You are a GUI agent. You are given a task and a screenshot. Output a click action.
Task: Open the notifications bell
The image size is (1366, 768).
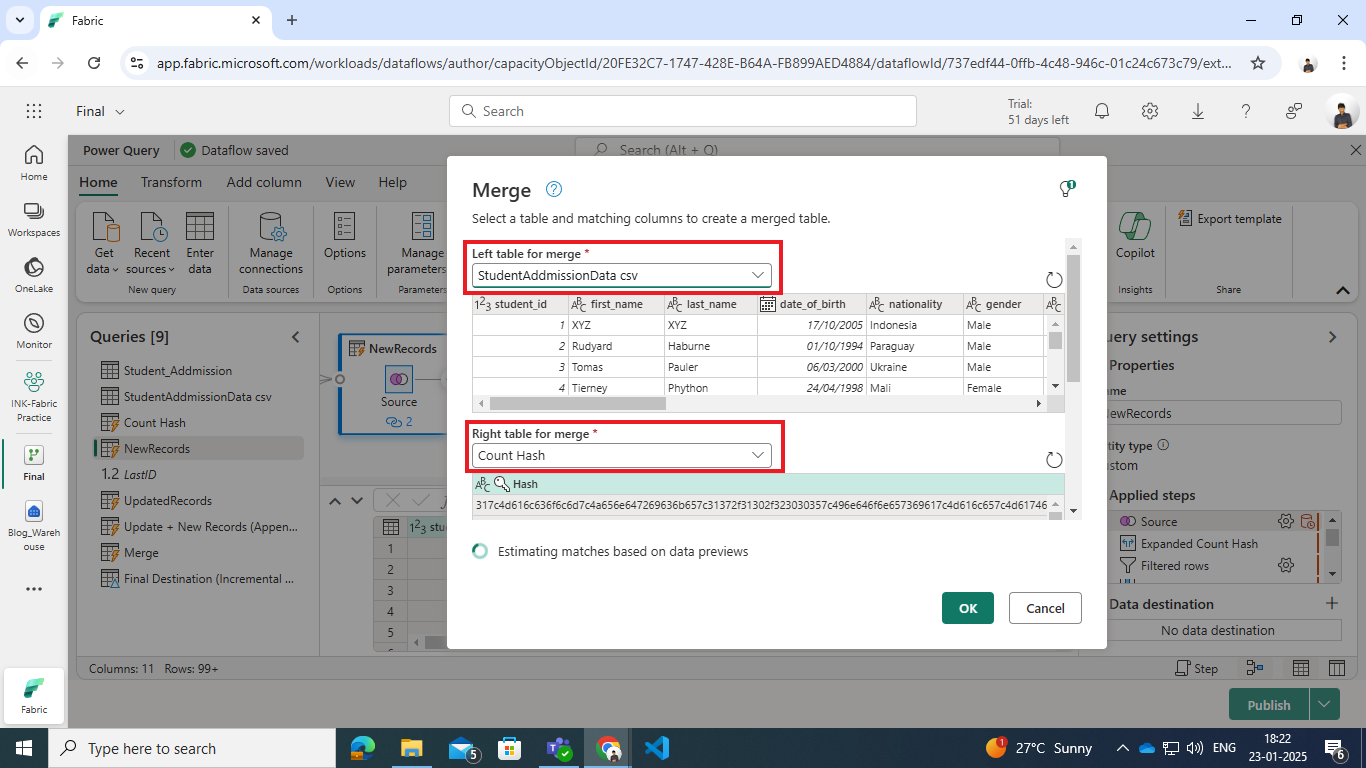[x=1102, y=111]
